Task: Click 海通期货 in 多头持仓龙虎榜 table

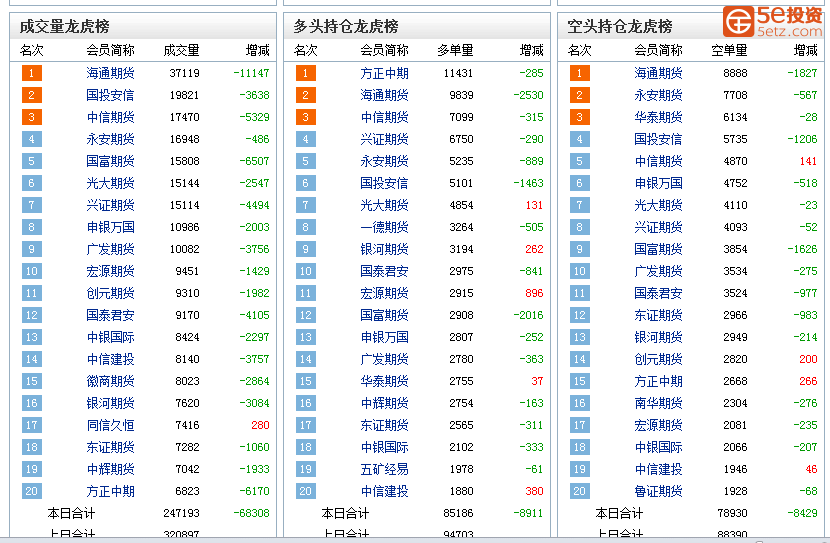Action: pos(384,95)
